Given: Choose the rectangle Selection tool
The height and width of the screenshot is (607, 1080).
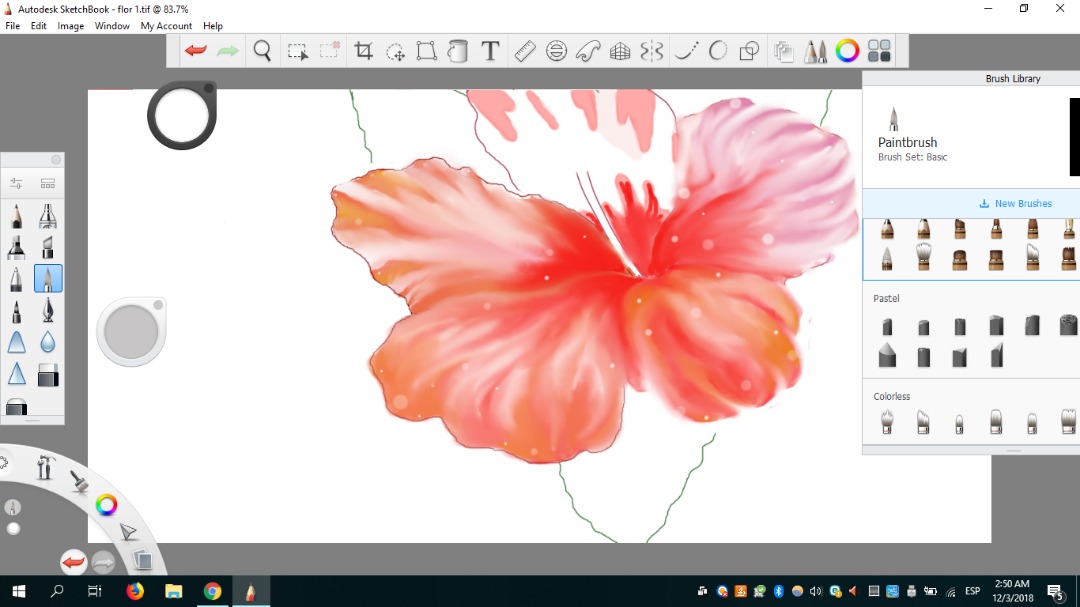Looking at the screenshot, I should pos(297,51).
